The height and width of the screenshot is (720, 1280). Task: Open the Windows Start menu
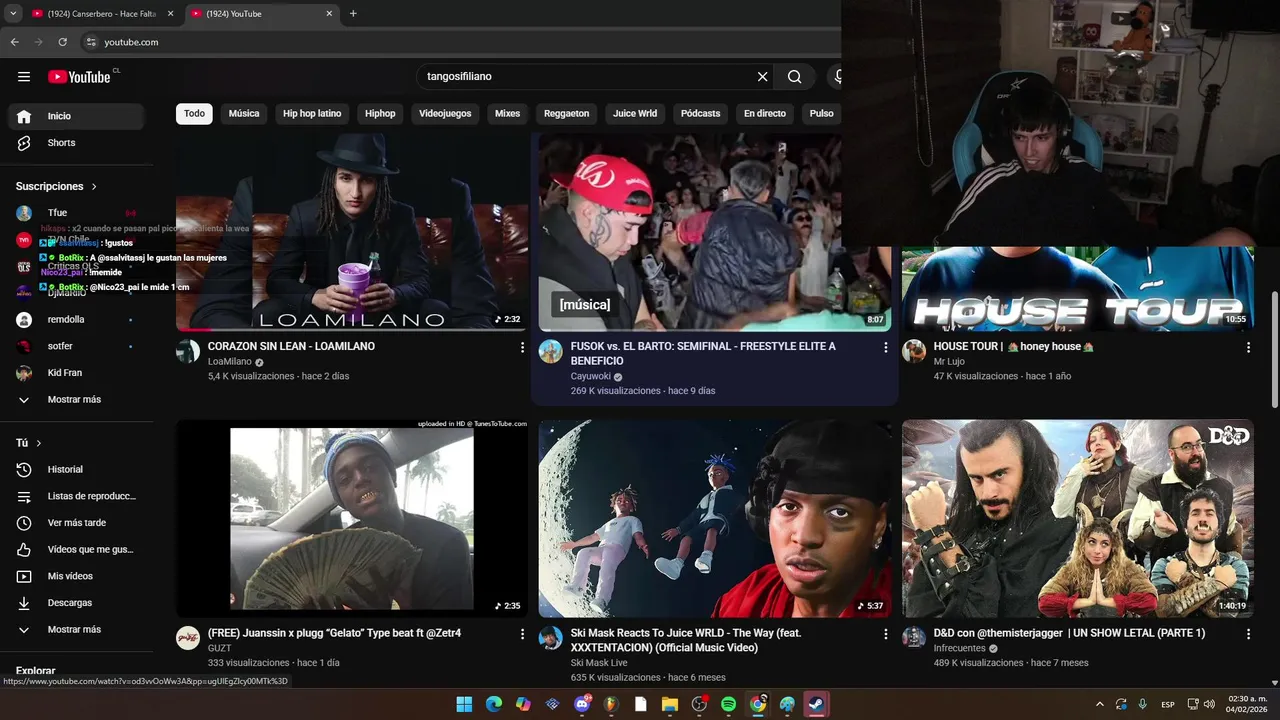[x=464, y=704]
